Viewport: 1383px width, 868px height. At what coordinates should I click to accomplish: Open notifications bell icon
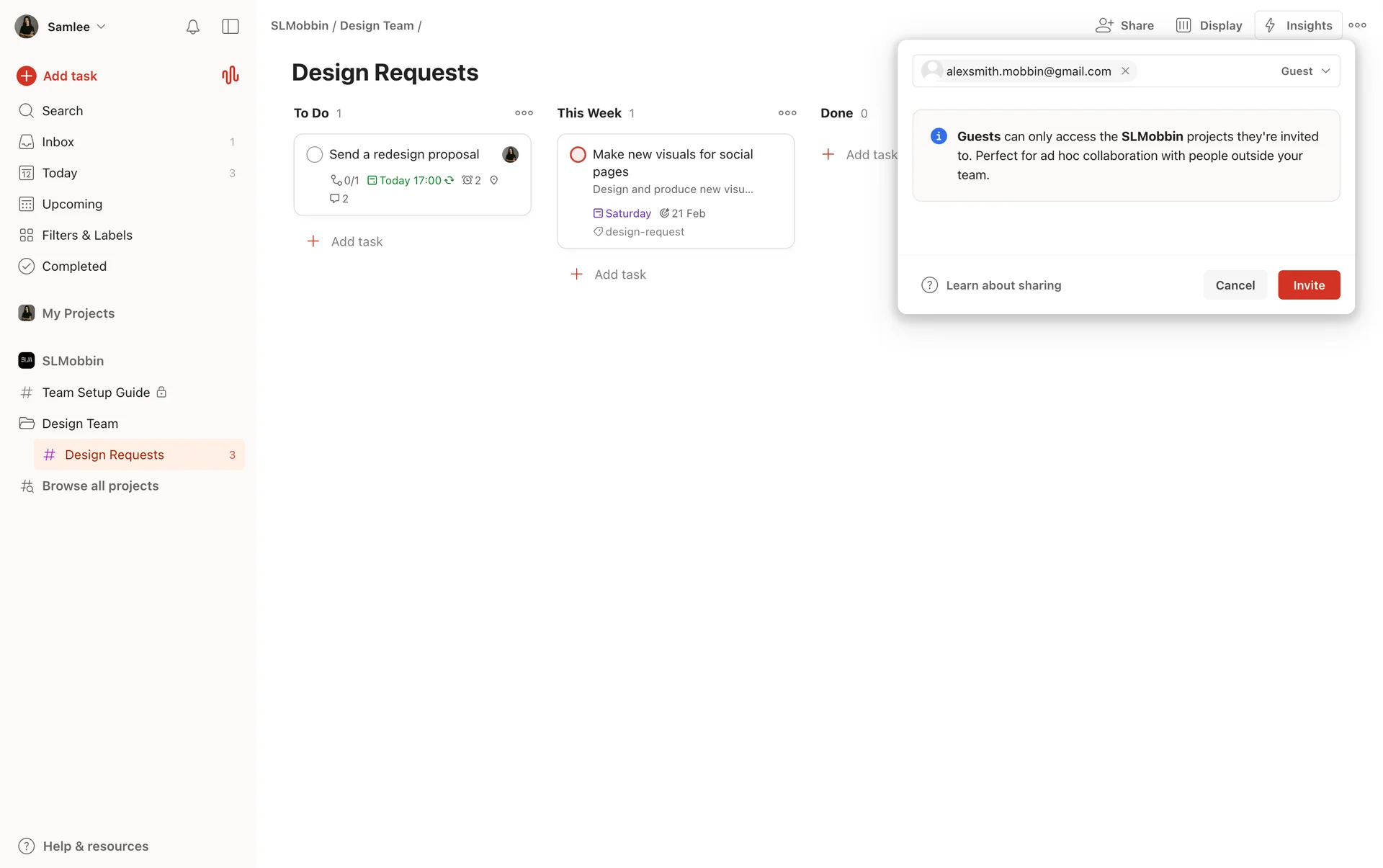click(x=192, y=27)
